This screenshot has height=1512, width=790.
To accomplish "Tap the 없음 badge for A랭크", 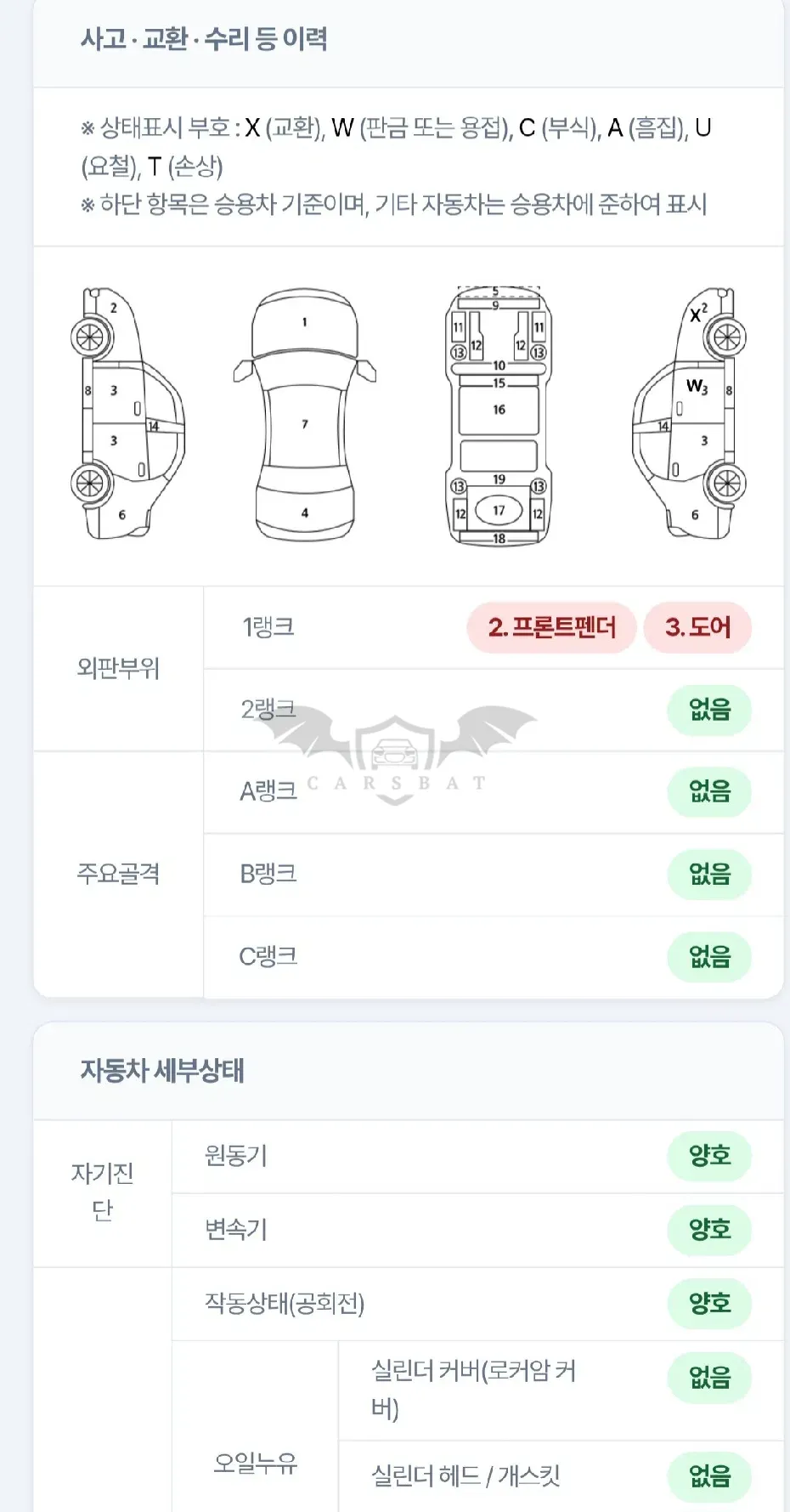I will [709, 792].
